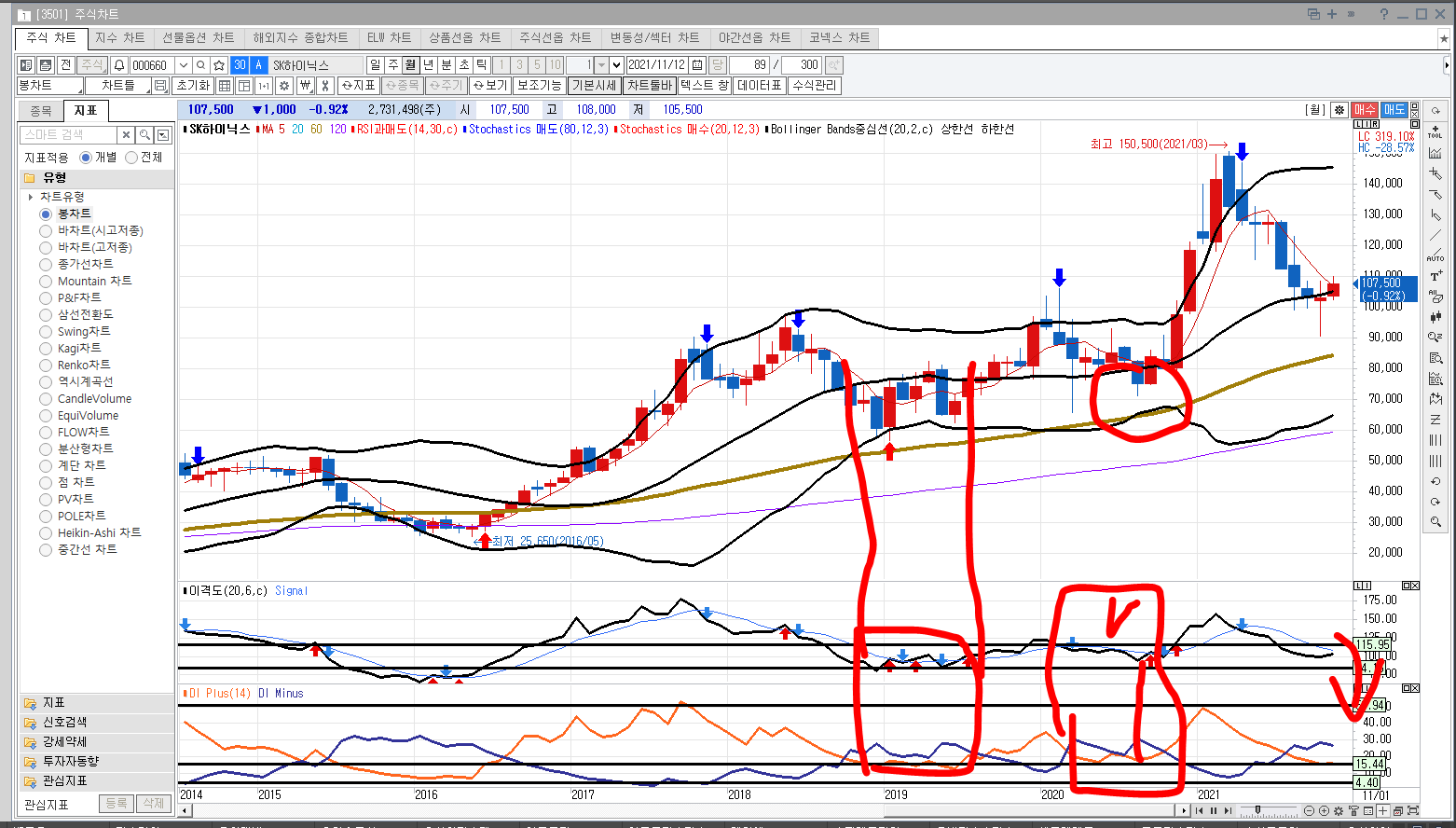Select the 삼선전환도 chart type
Screen dimensions: 1456x828
point(46,314)
